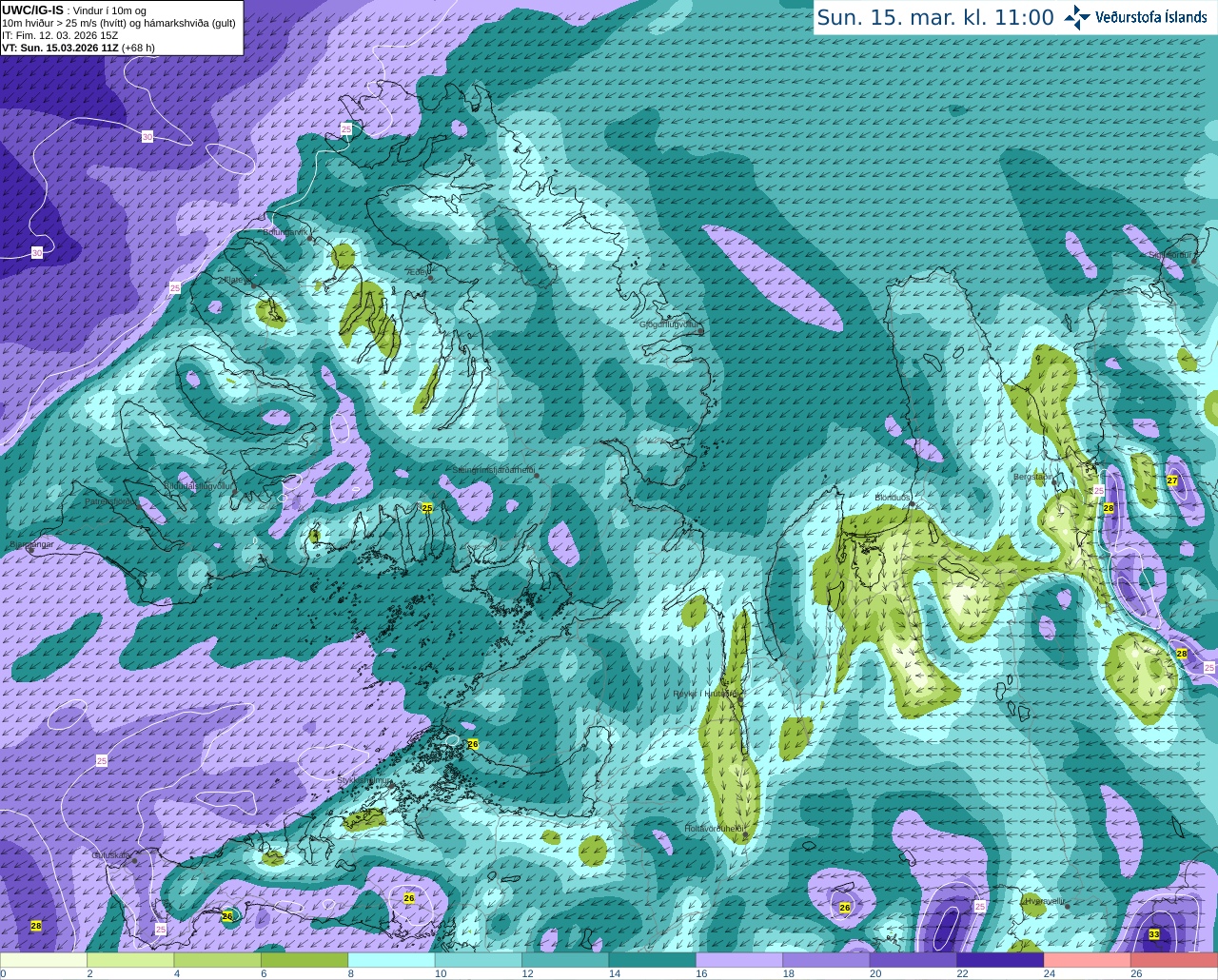Viewport: 1218px width, 980px height.
Task: Click the legend value 8
Action: [x=350, y=973]
